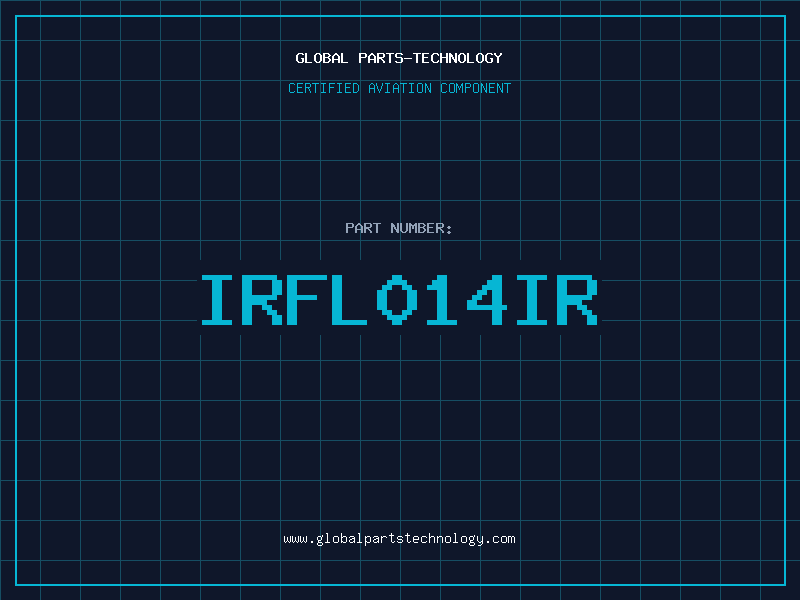Select the CERTIFIED AVIATION COMPONENT subtitle
The image size is (800, 600).
[399, 88]
